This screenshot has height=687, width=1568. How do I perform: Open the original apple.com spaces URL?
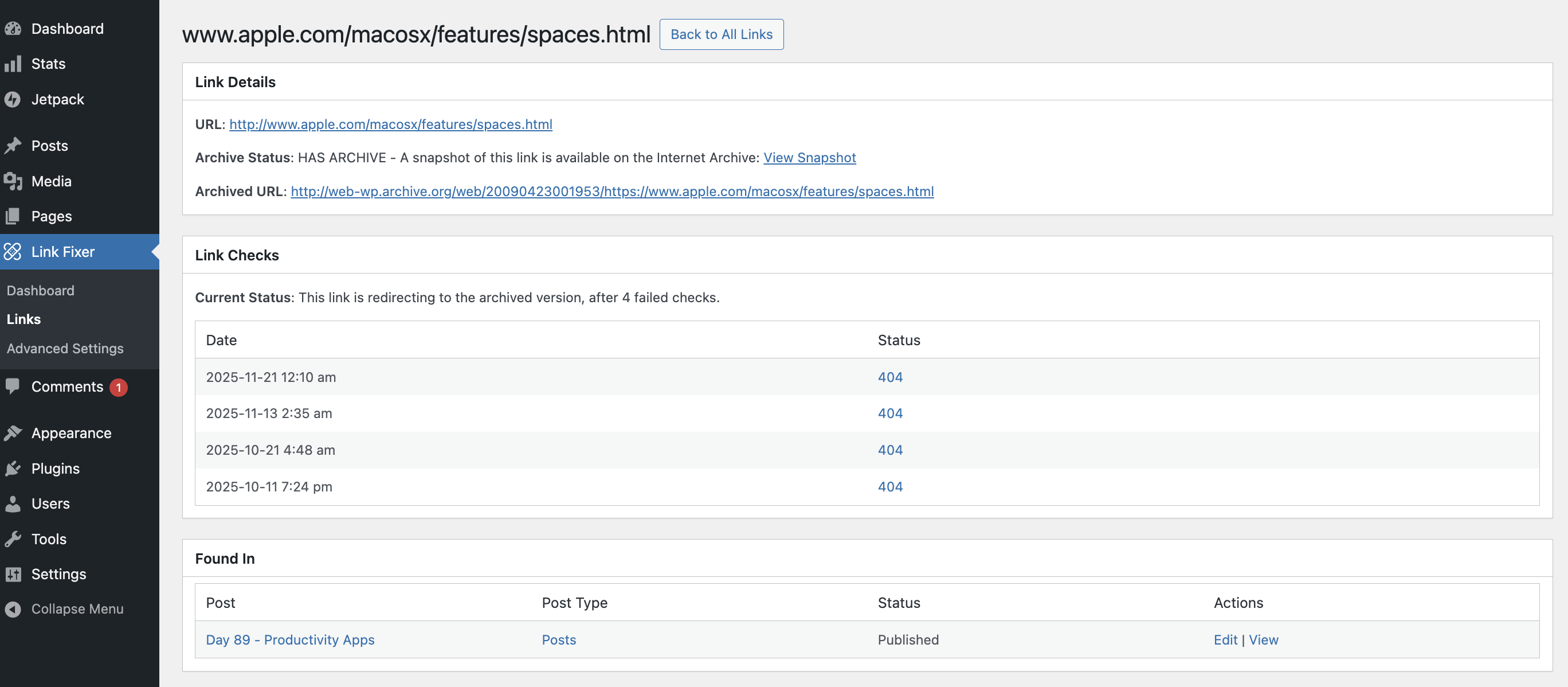coord(390,124)
